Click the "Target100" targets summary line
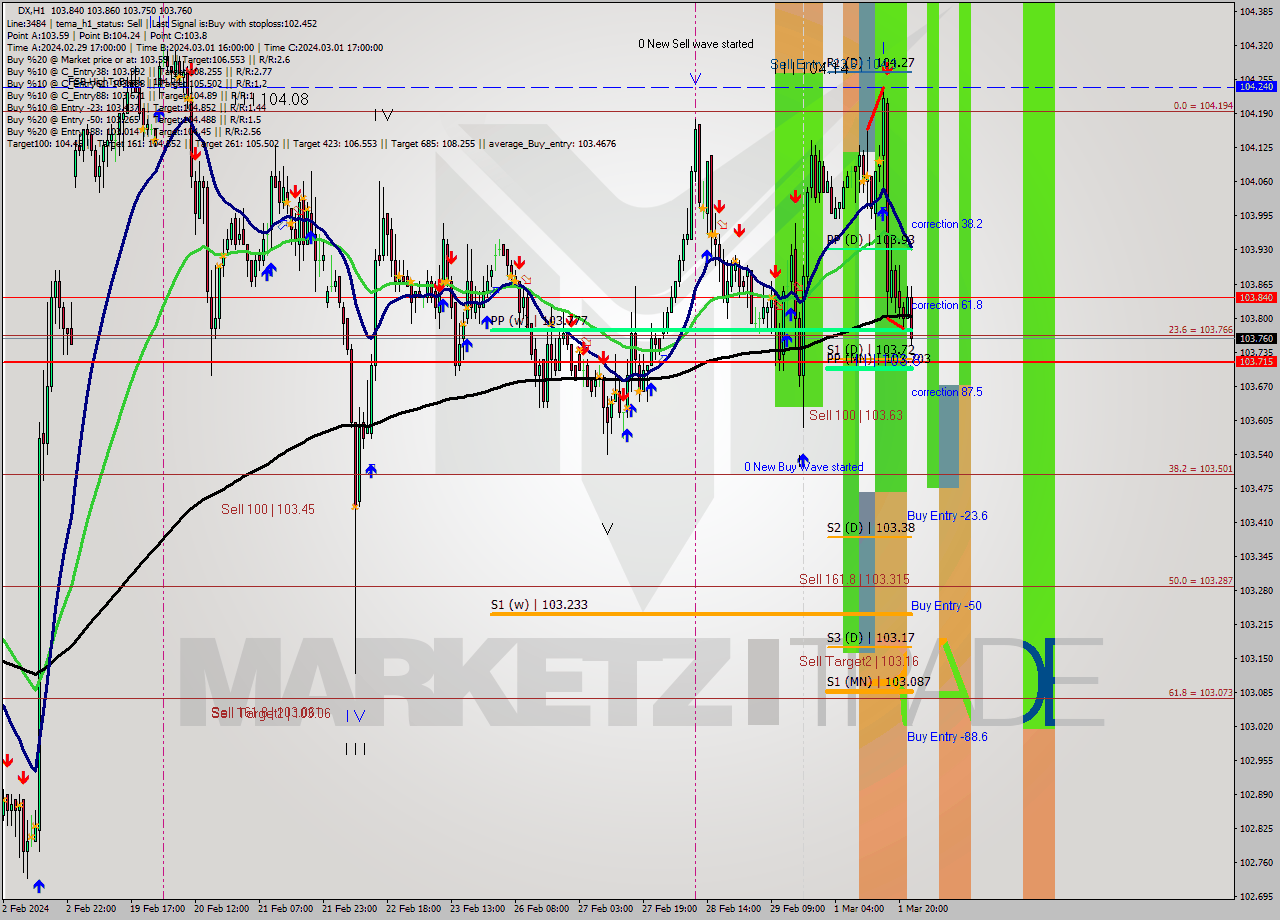The image size is (1280, 920). 311,144
